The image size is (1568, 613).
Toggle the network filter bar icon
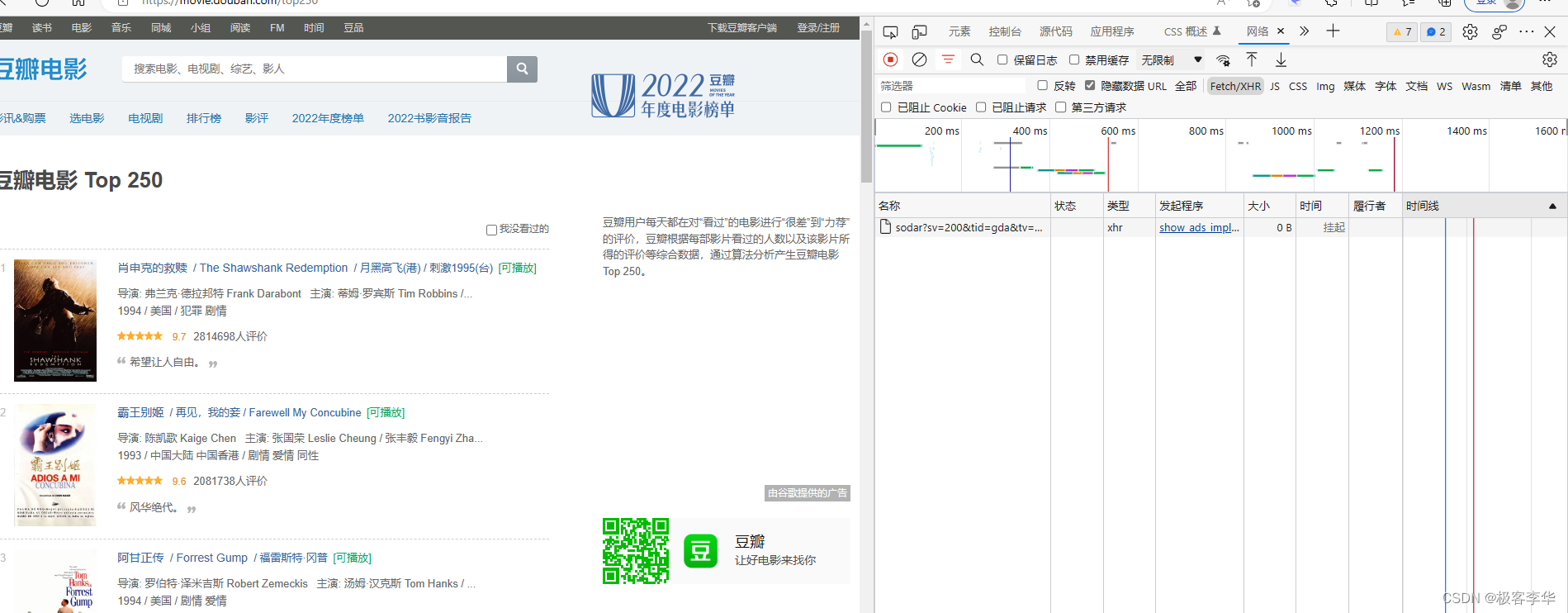click(x=948, y=59)
